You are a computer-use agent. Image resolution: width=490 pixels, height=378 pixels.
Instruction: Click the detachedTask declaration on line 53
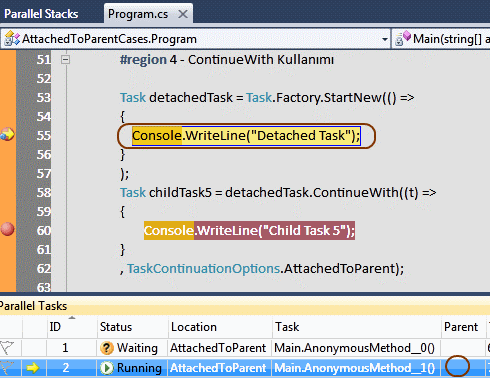coord(267,98)
